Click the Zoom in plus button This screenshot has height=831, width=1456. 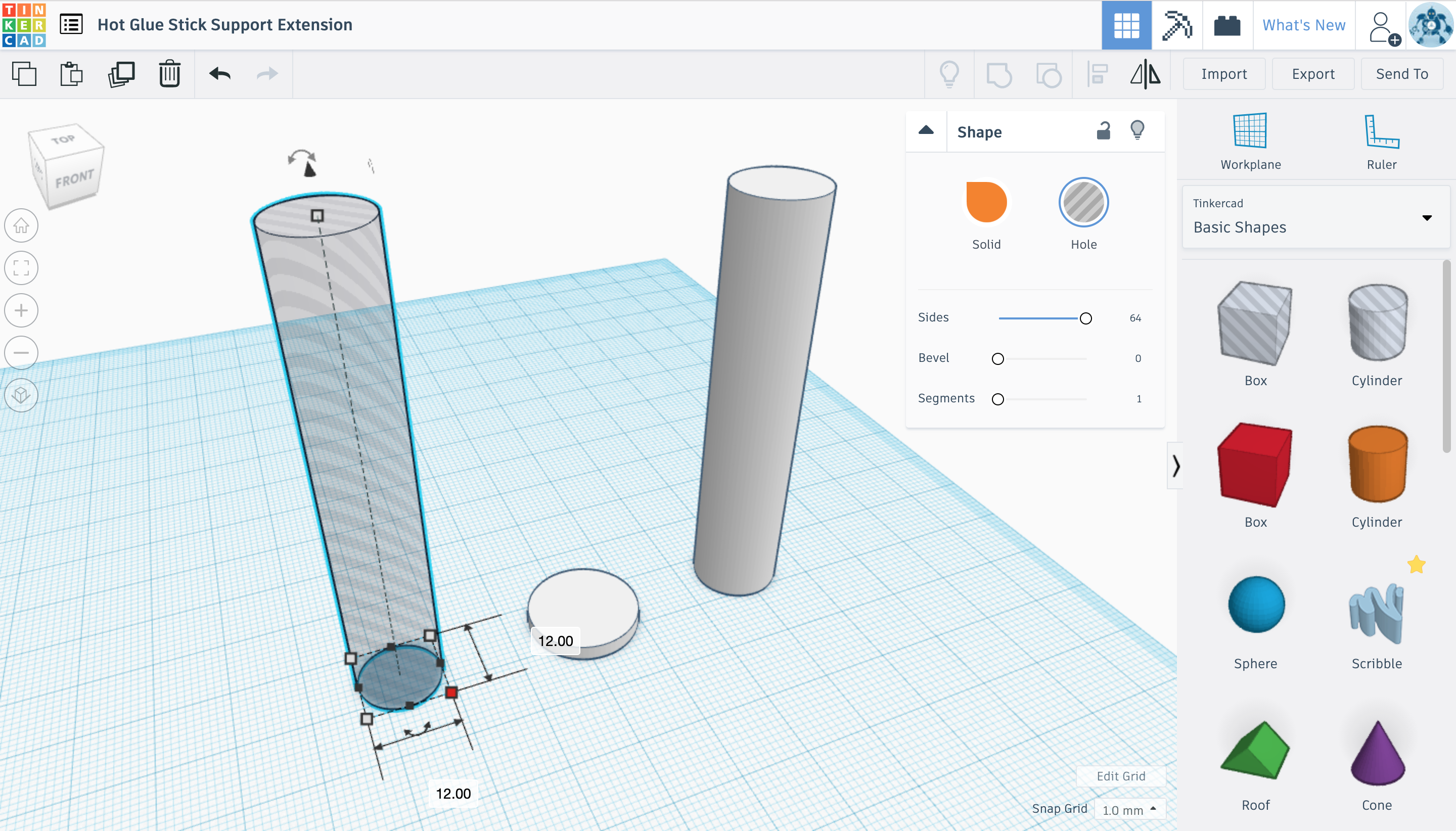[21, 310]
